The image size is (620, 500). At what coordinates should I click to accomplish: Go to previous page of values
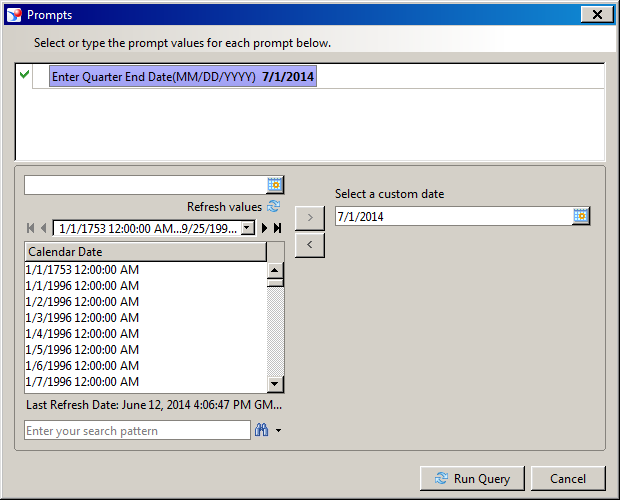[43, 228]
